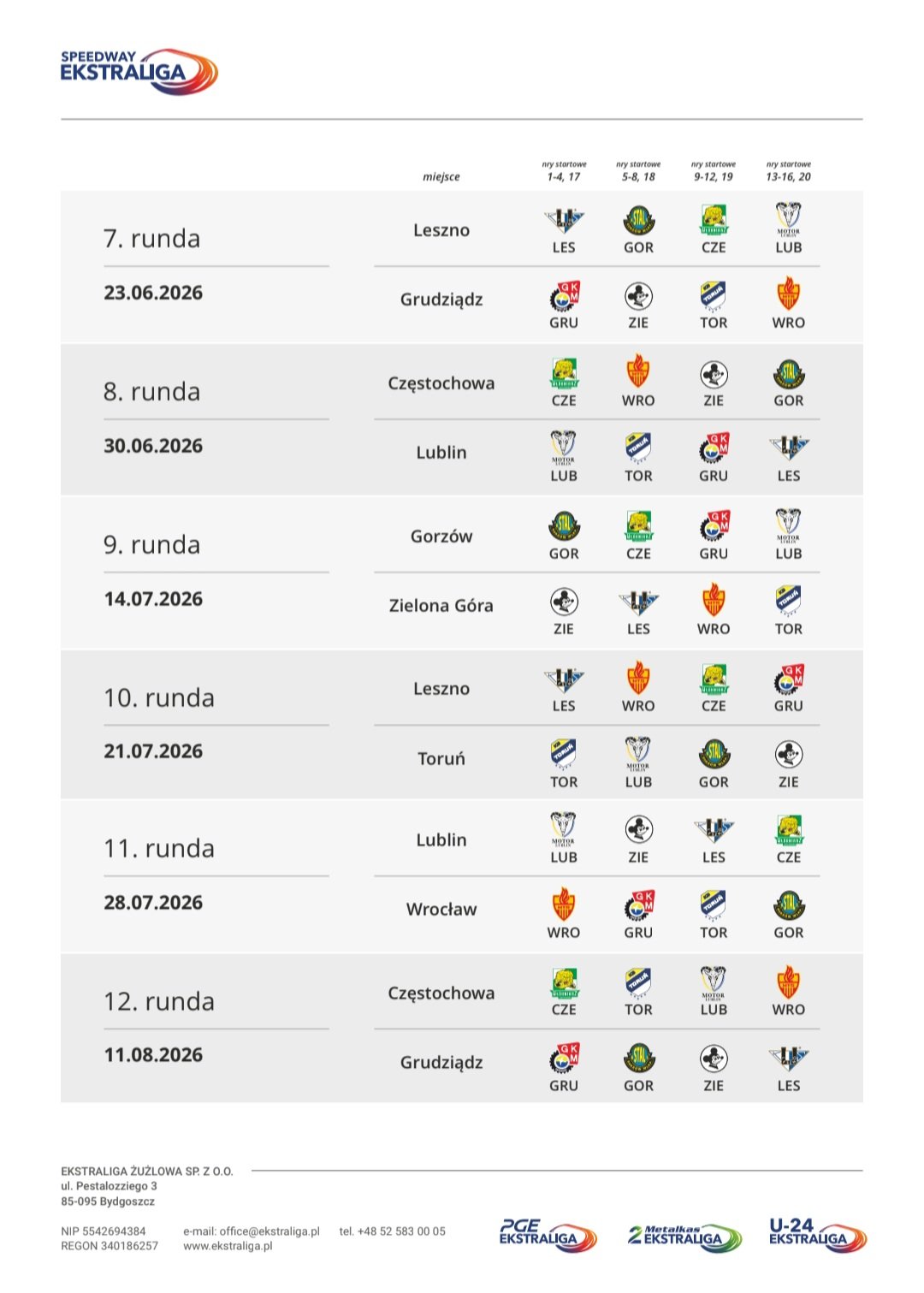Select the 9. runda heading
The image size is (924, 1293).
(x=152, y=545)
